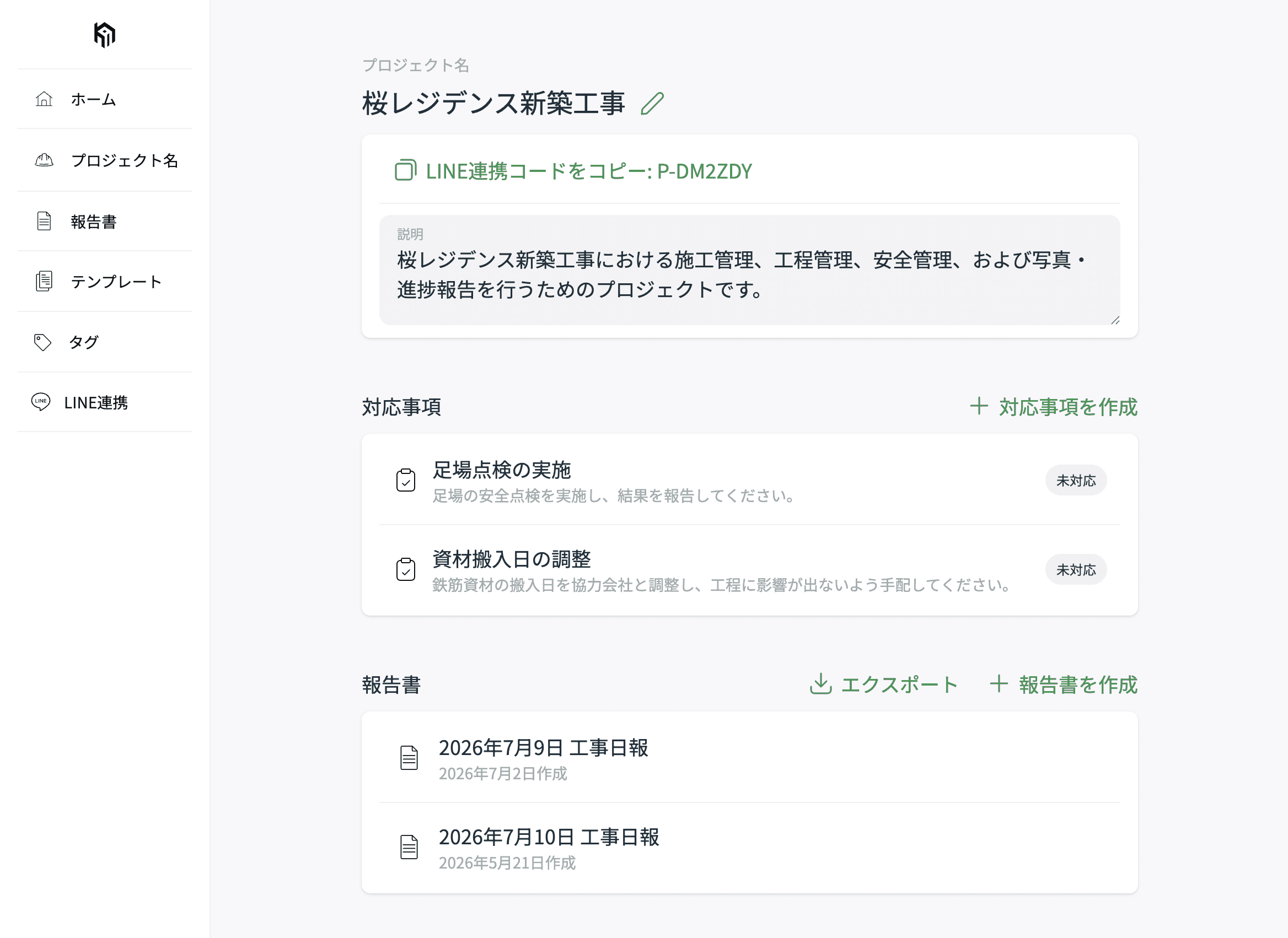Click the resize handle of the 説明 text area
The width and height of the screenshot is (1288, 938).
[1115, 320]
